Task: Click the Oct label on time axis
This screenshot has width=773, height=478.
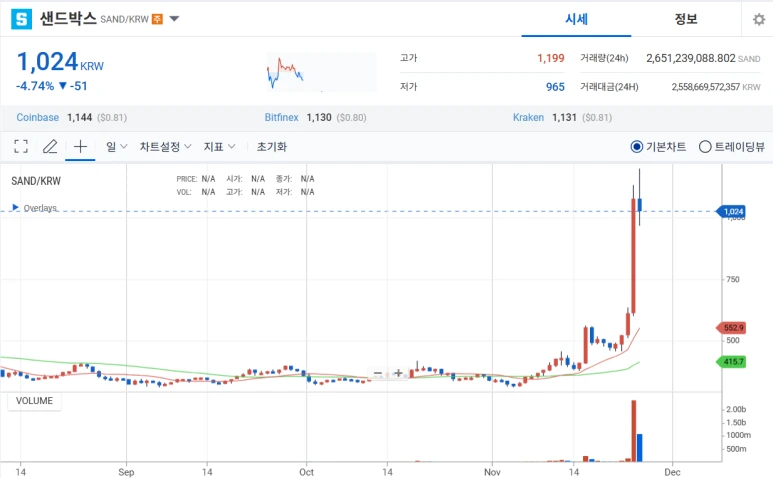Action: click(x=306, y=472)
